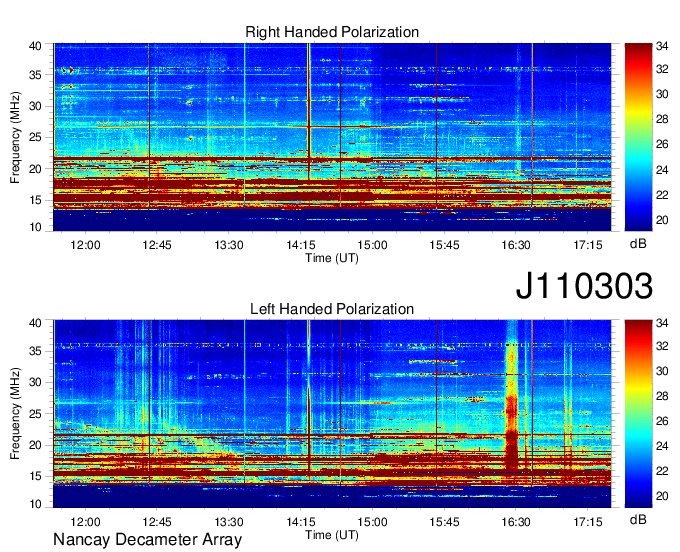Click '10' on Right Handed frequency axis
680x552 pixels.
tap(35, 227)
